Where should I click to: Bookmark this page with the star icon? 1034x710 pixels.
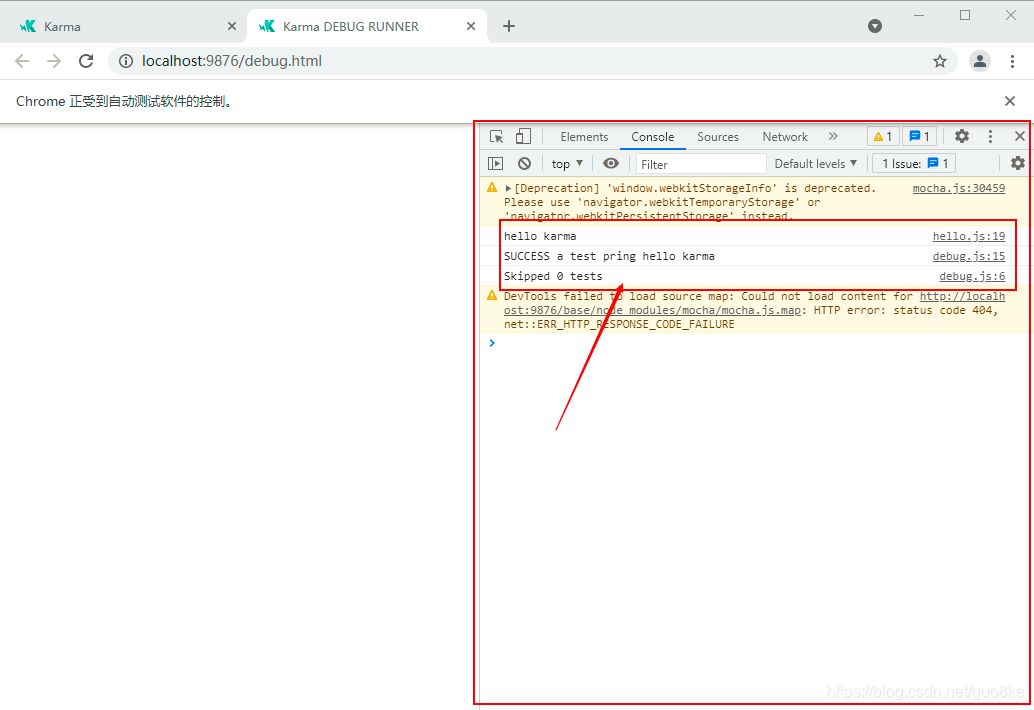click(940, 61)
